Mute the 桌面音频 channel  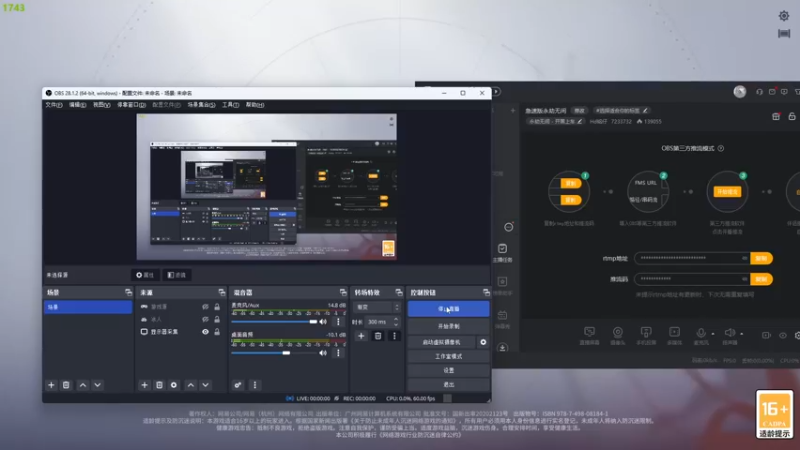click(323, 353)
